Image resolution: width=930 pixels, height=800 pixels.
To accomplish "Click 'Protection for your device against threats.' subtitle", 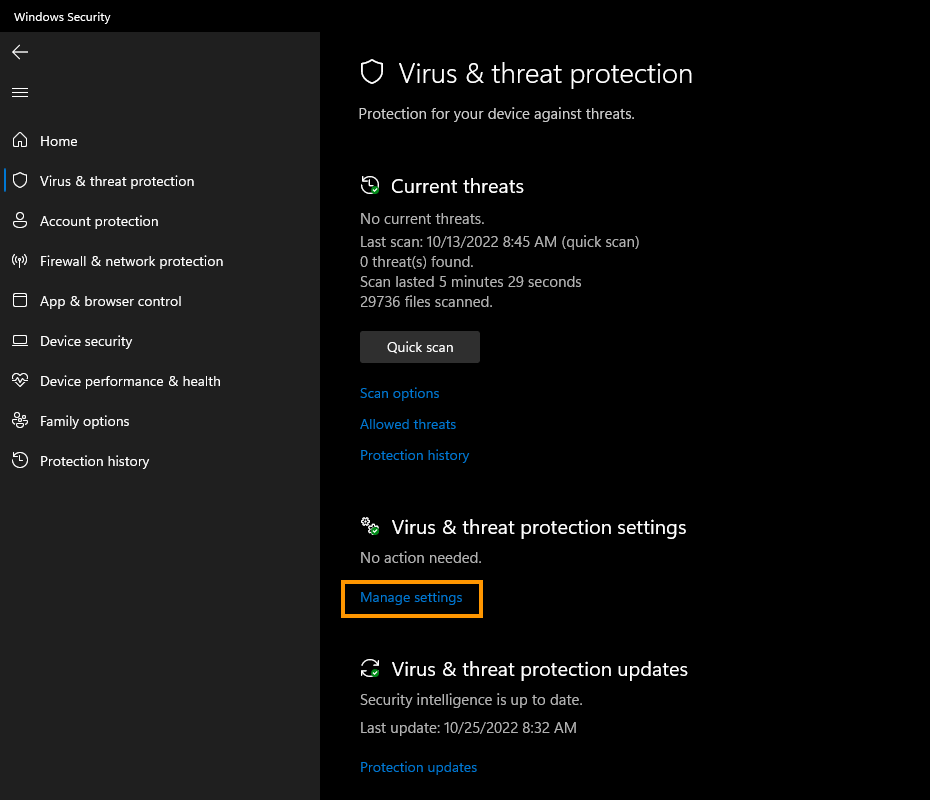I will (496, 114).
